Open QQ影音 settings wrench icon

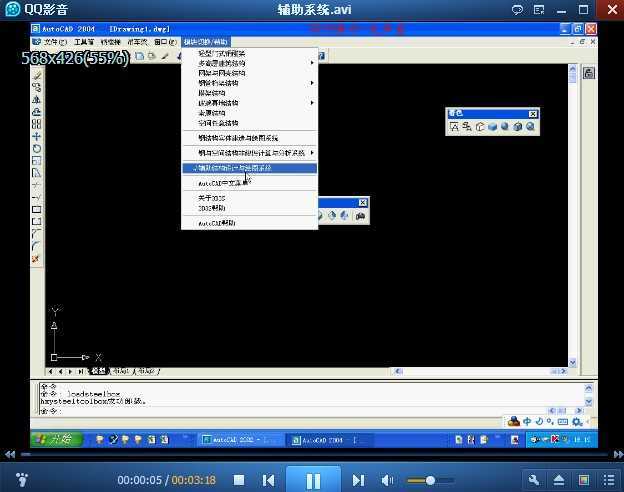534,480
